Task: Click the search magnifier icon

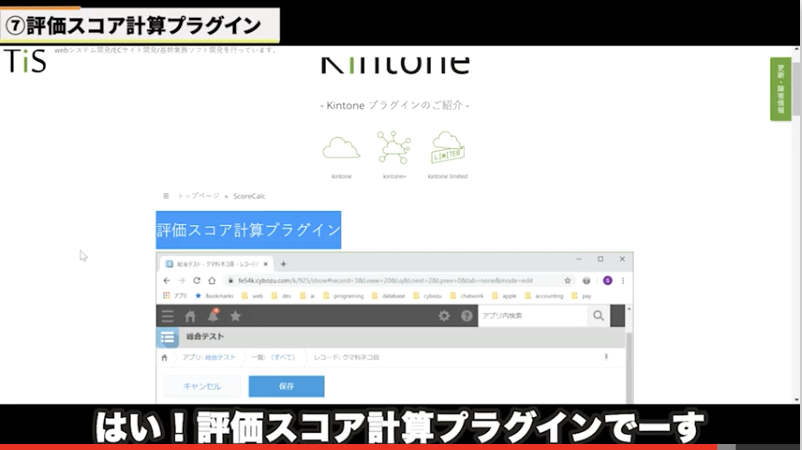Action: [598, 316]
